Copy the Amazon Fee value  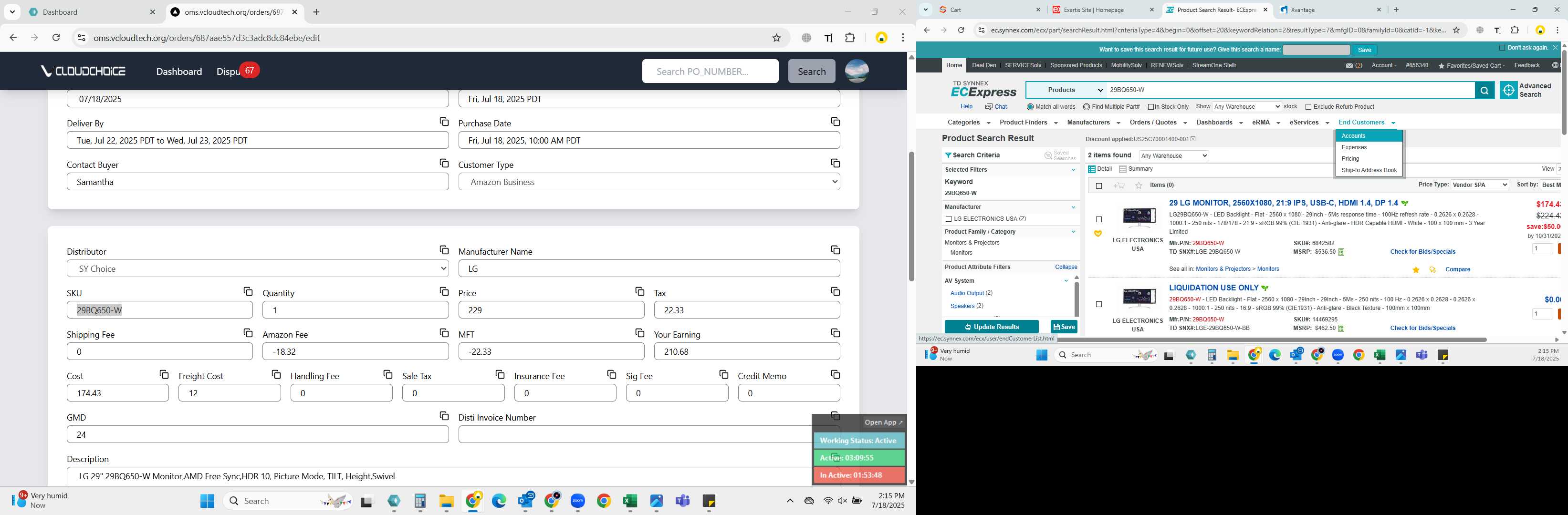click(x=444, y=333)
